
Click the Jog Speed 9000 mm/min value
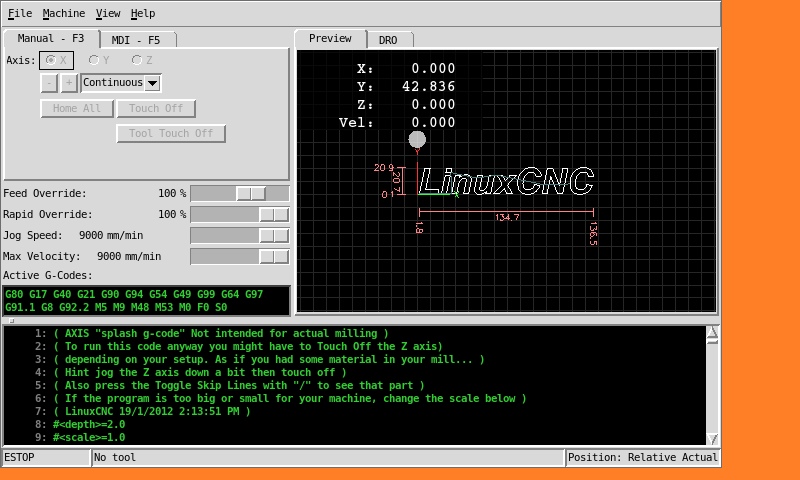[111, 235]
